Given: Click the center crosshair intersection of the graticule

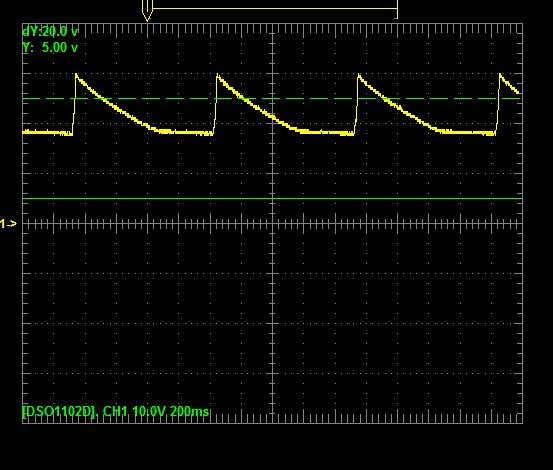Looking at the screenshot, I should pyautogui.click(x=273, y=224).
